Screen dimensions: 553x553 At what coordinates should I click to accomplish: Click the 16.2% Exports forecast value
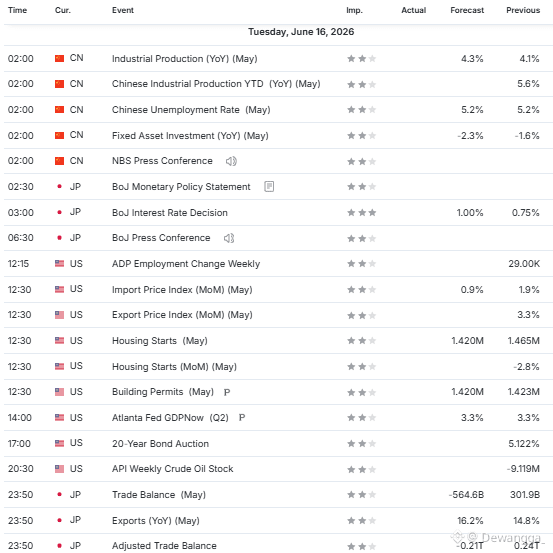click(x=470, y=521)
